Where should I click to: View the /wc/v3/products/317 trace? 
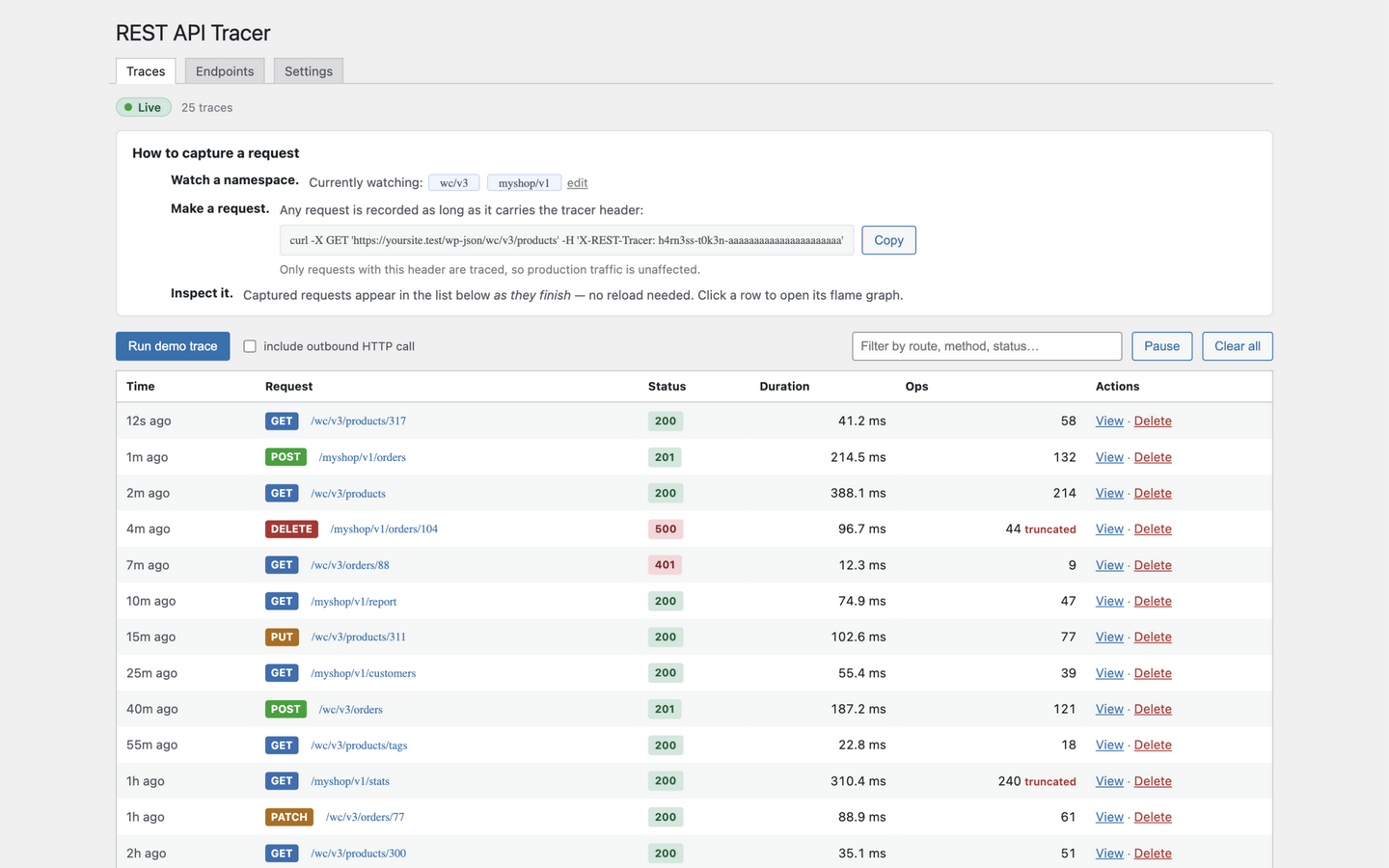[x=1109, y=421]
